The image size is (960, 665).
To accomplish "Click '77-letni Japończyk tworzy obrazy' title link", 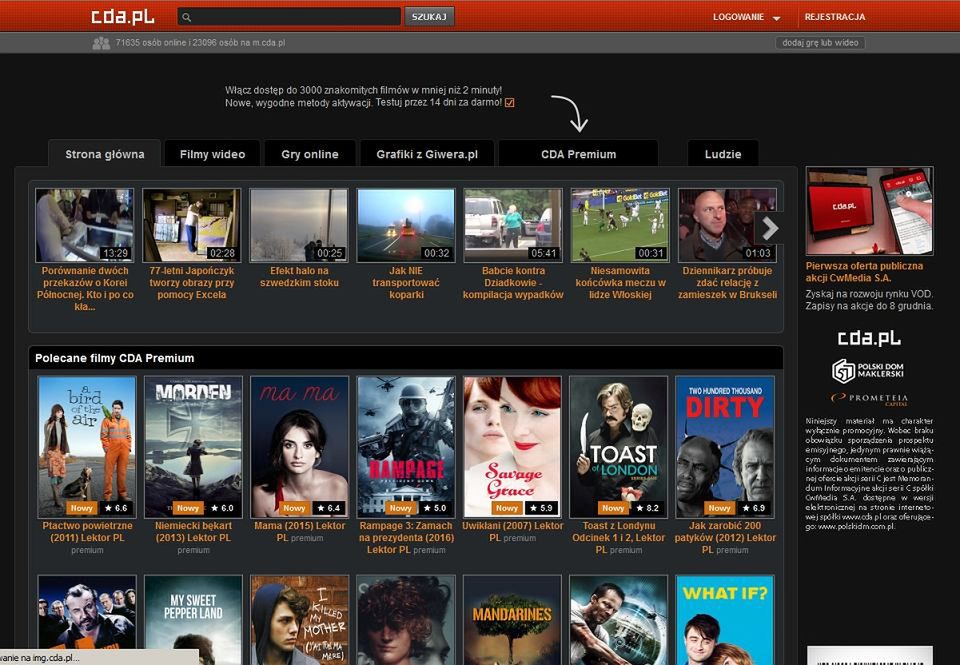I will click(x=192, y=283).
